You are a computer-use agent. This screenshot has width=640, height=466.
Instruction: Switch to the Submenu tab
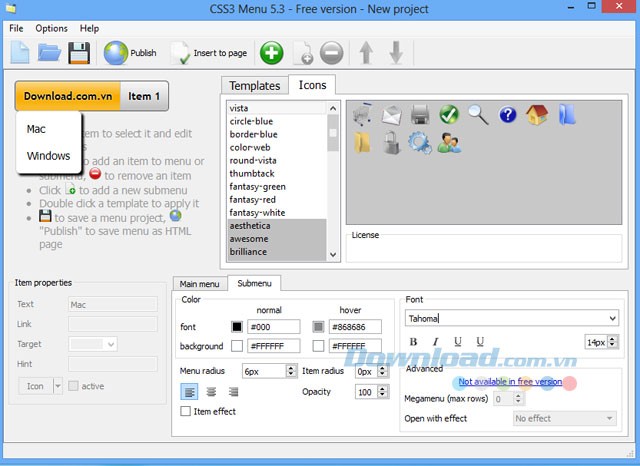(x=254, y=283)
